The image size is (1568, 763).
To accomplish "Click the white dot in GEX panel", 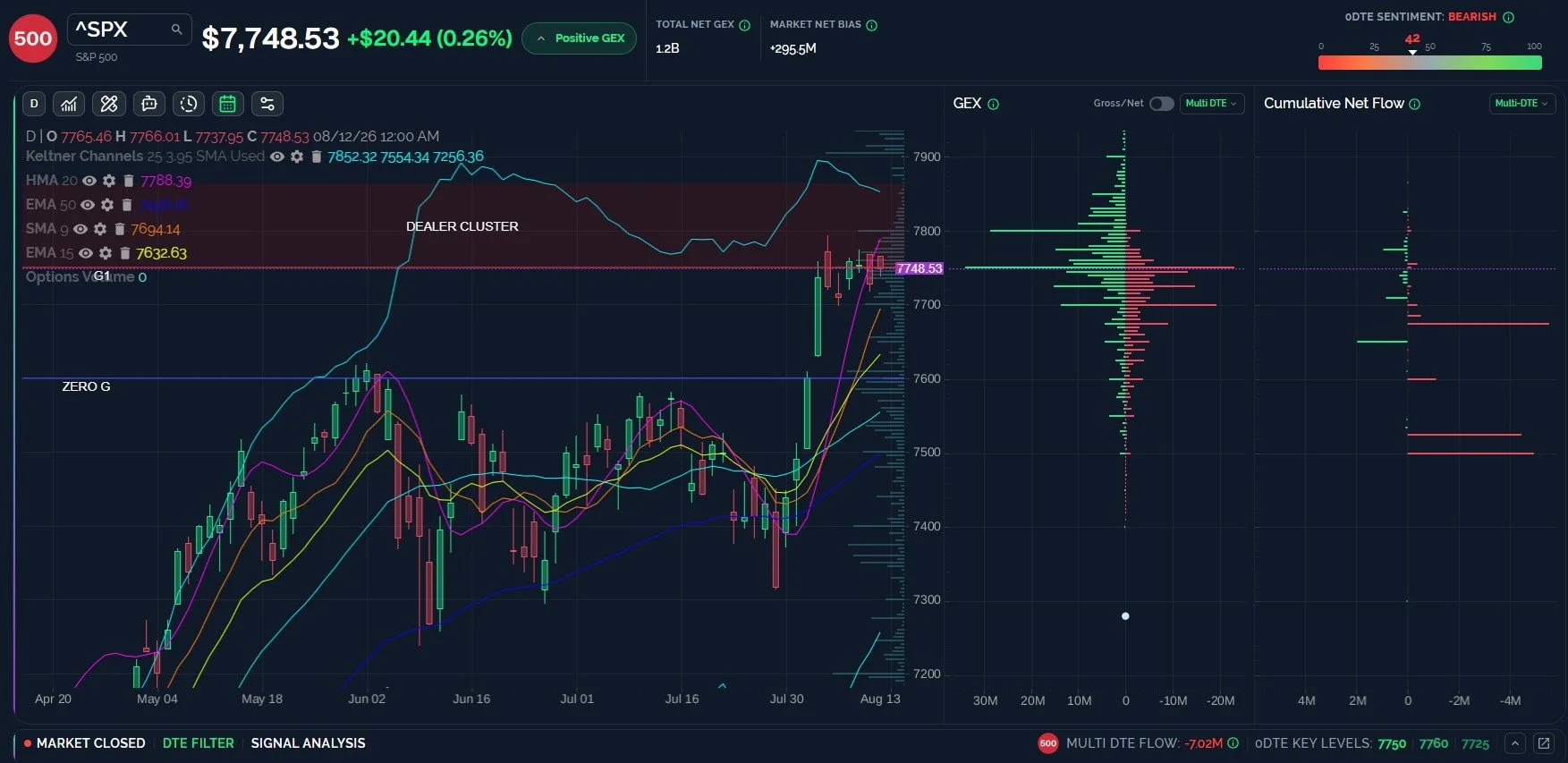I will point(1125,616).
